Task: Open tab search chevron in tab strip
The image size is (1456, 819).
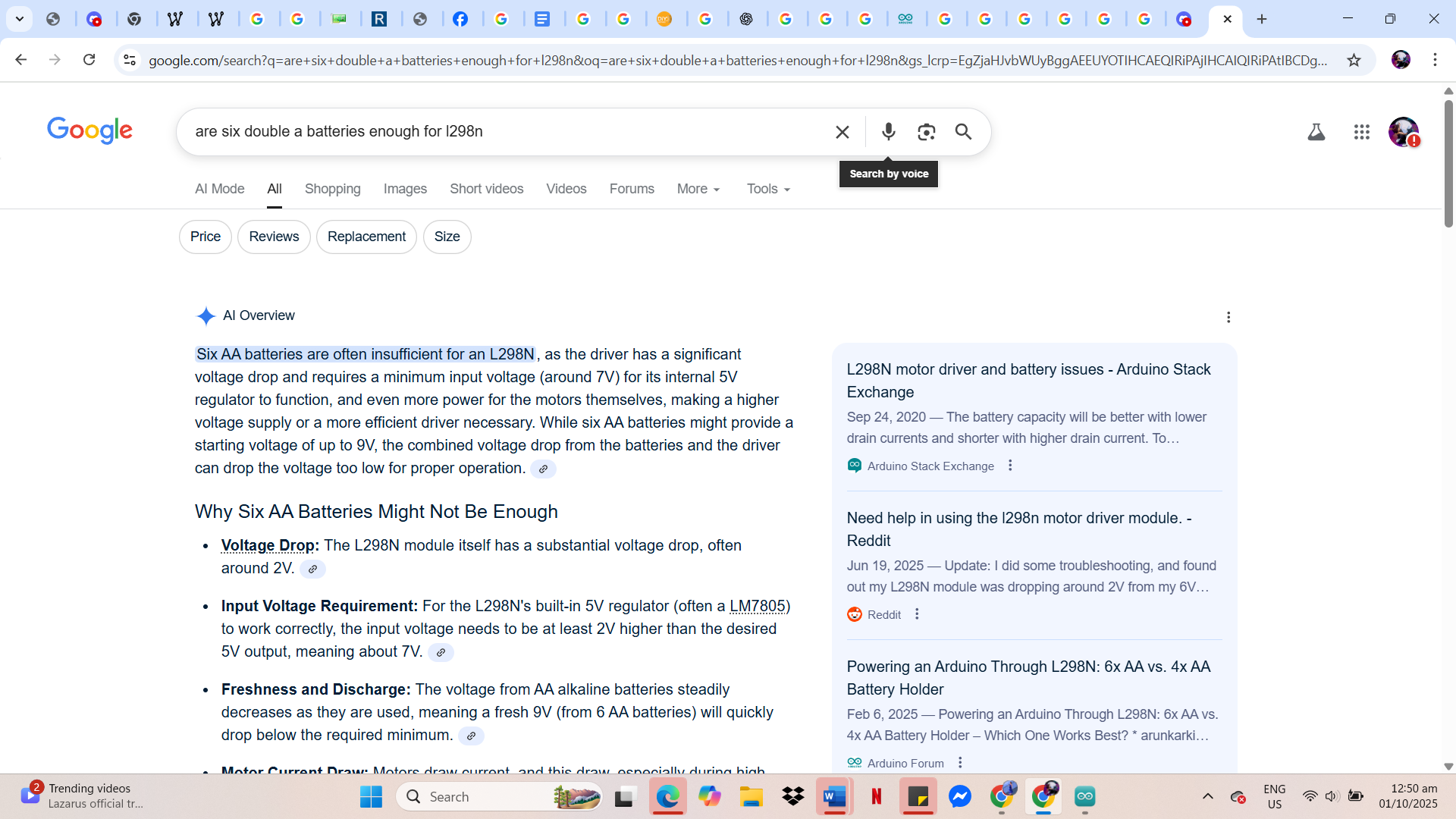Action: (x=20, y=19)
